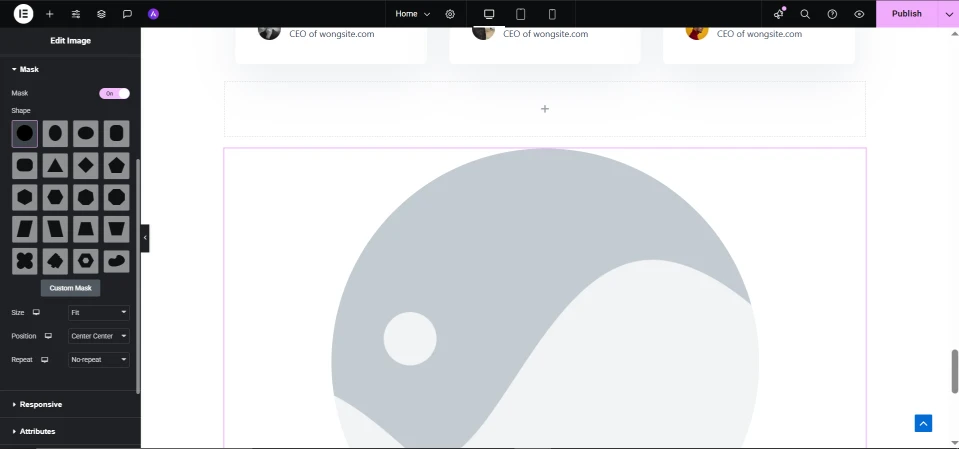This screenshot has width=959, height=449.
Task: Select the inverted trapezoid mask shape
Action: tap(116, 229)
